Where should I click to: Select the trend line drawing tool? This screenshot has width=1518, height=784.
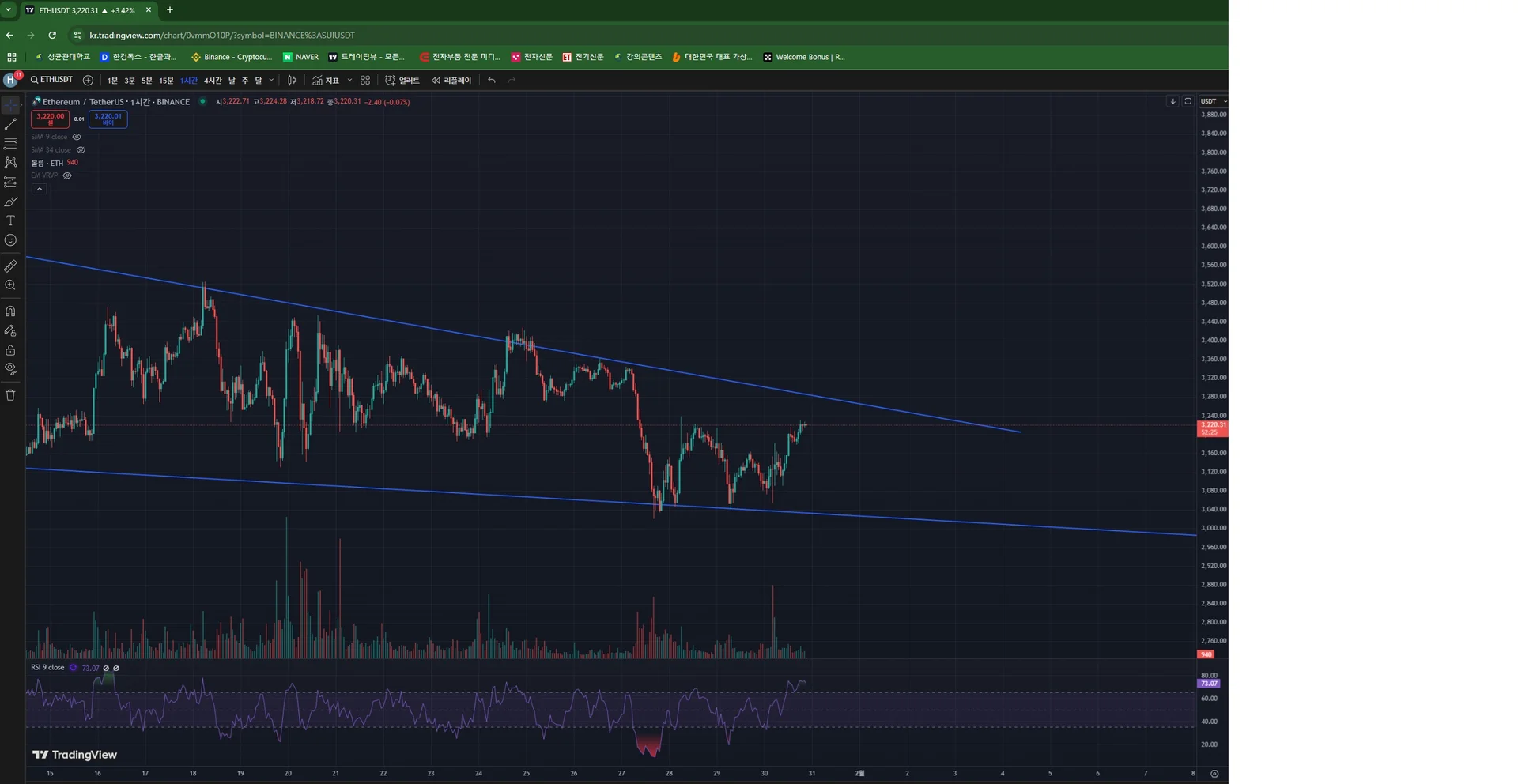click(x=10, y=124)
